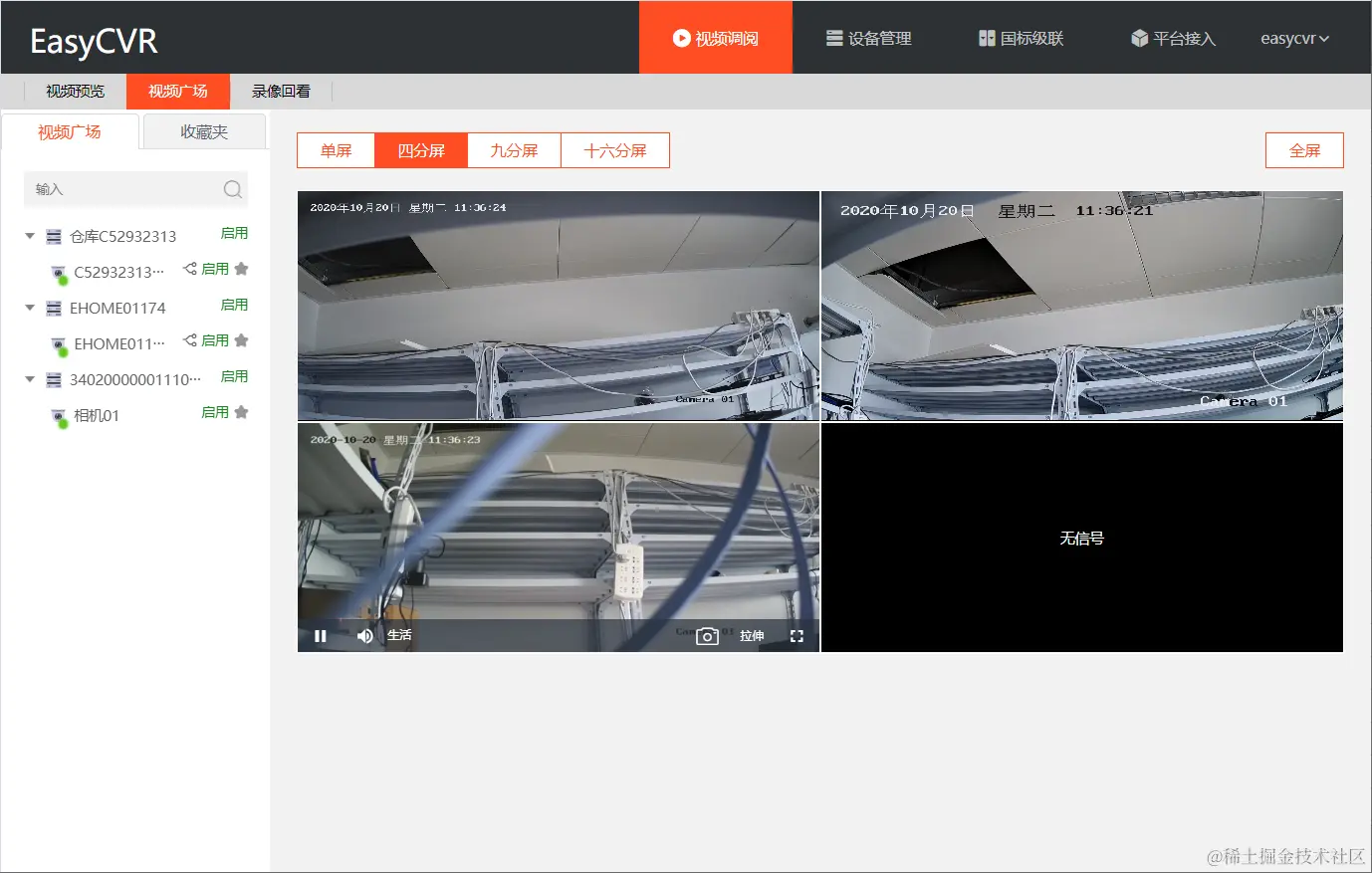Click the search magnifier icon

coord(232,189)
